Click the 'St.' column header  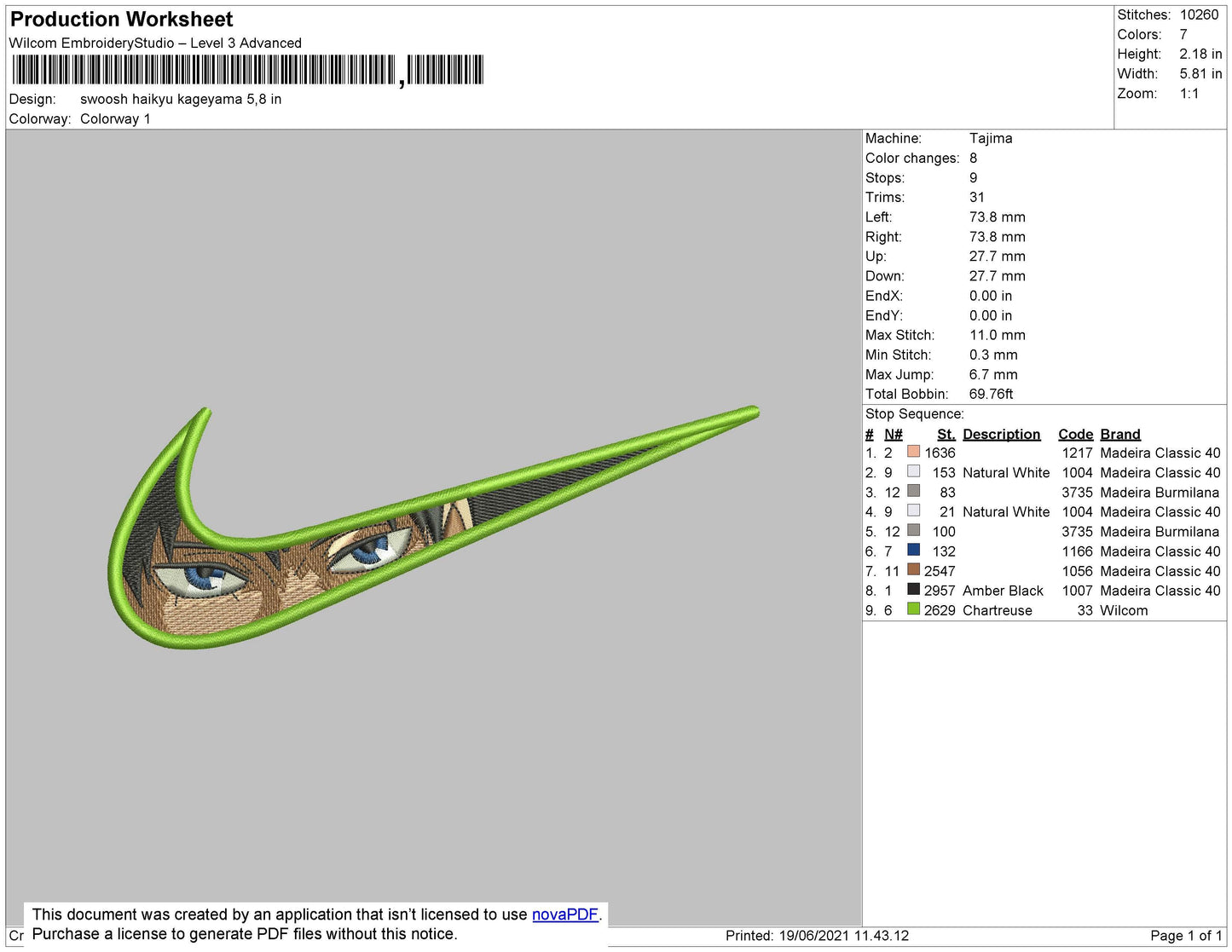coord(946,434)
